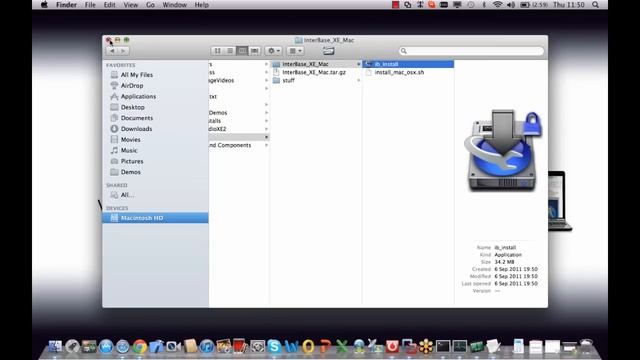The height and width of the screenshot is (360, 640).
Task: Open App Store from the Dock
Action: [x=106, y=347]
